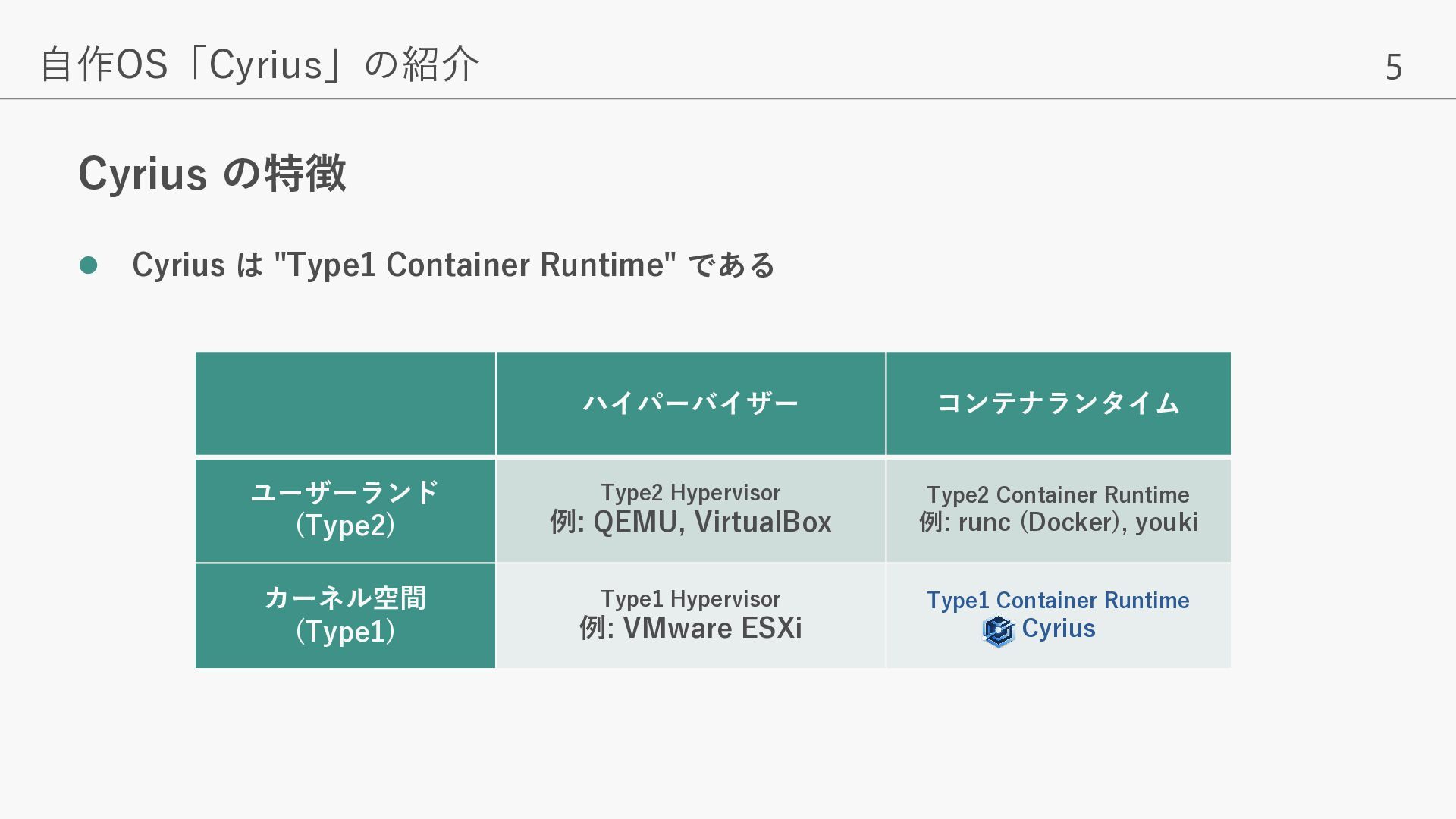This screenshot has width=1456, height=819.
Task: Click the blue "Cyrius" name beside the logo
Action: point(1058,629)
